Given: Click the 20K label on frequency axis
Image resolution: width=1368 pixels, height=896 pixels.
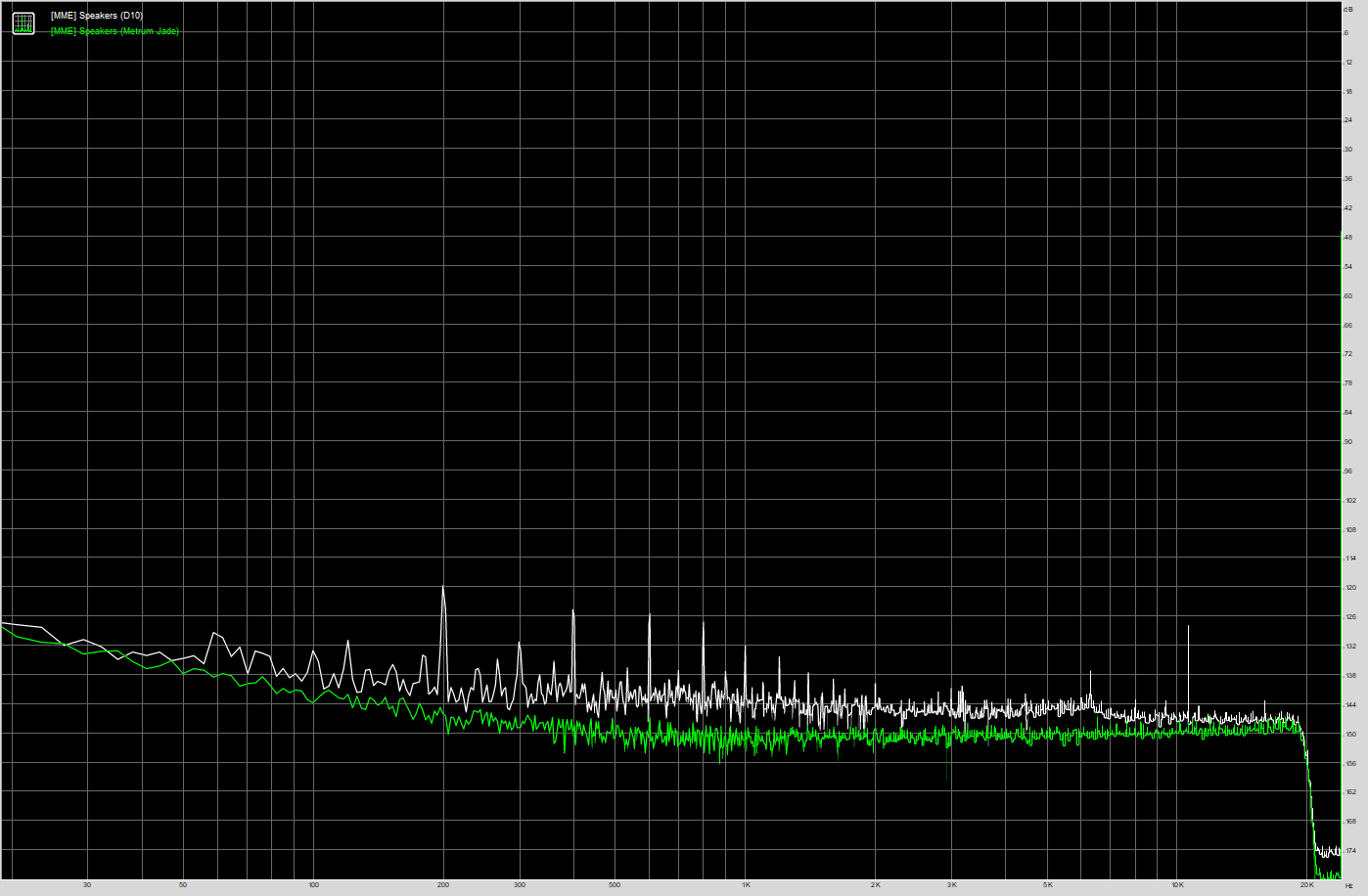Looking at the screenshot, I should tap(1306, 885).
